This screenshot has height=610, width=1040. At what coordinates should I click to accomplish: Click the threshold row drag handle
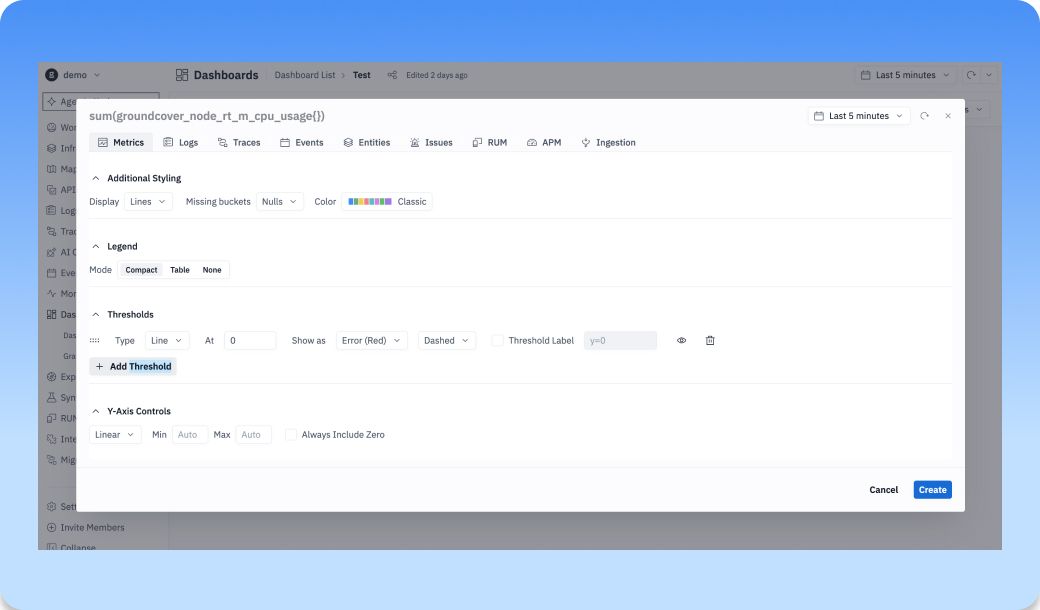point(95,340)
